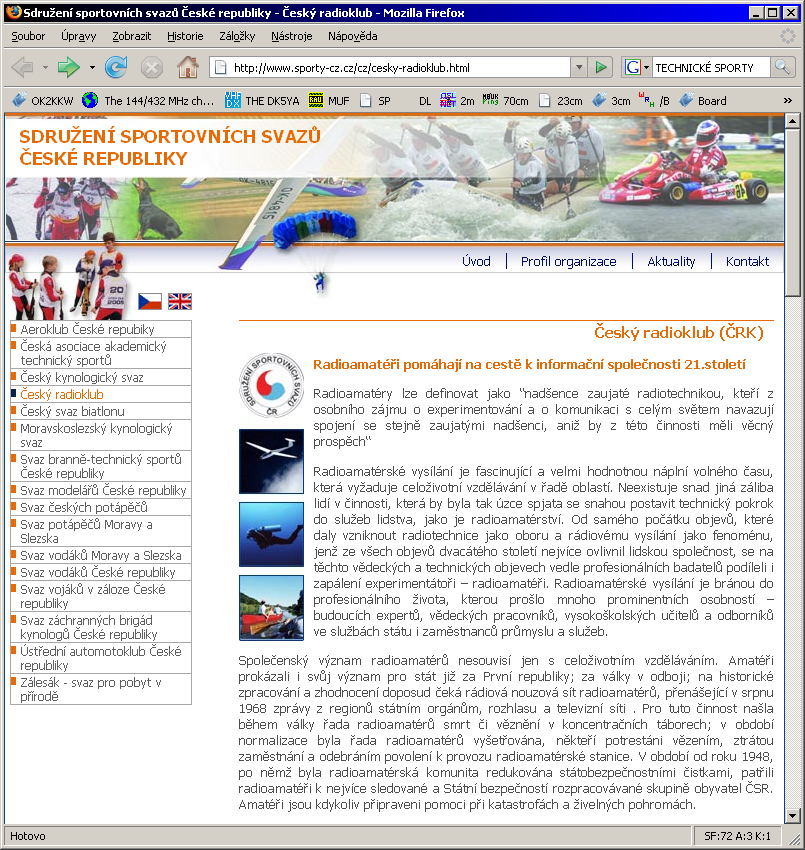Open the Soubor menu

coord(28,36)
